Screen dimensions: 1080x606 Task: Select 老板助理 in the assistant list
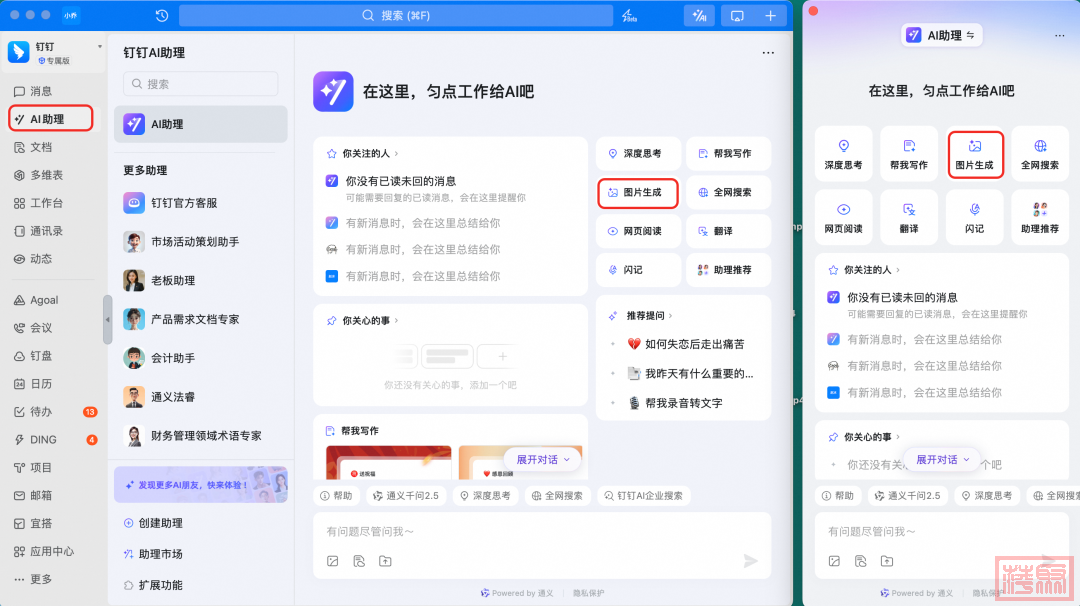point(200,280)
